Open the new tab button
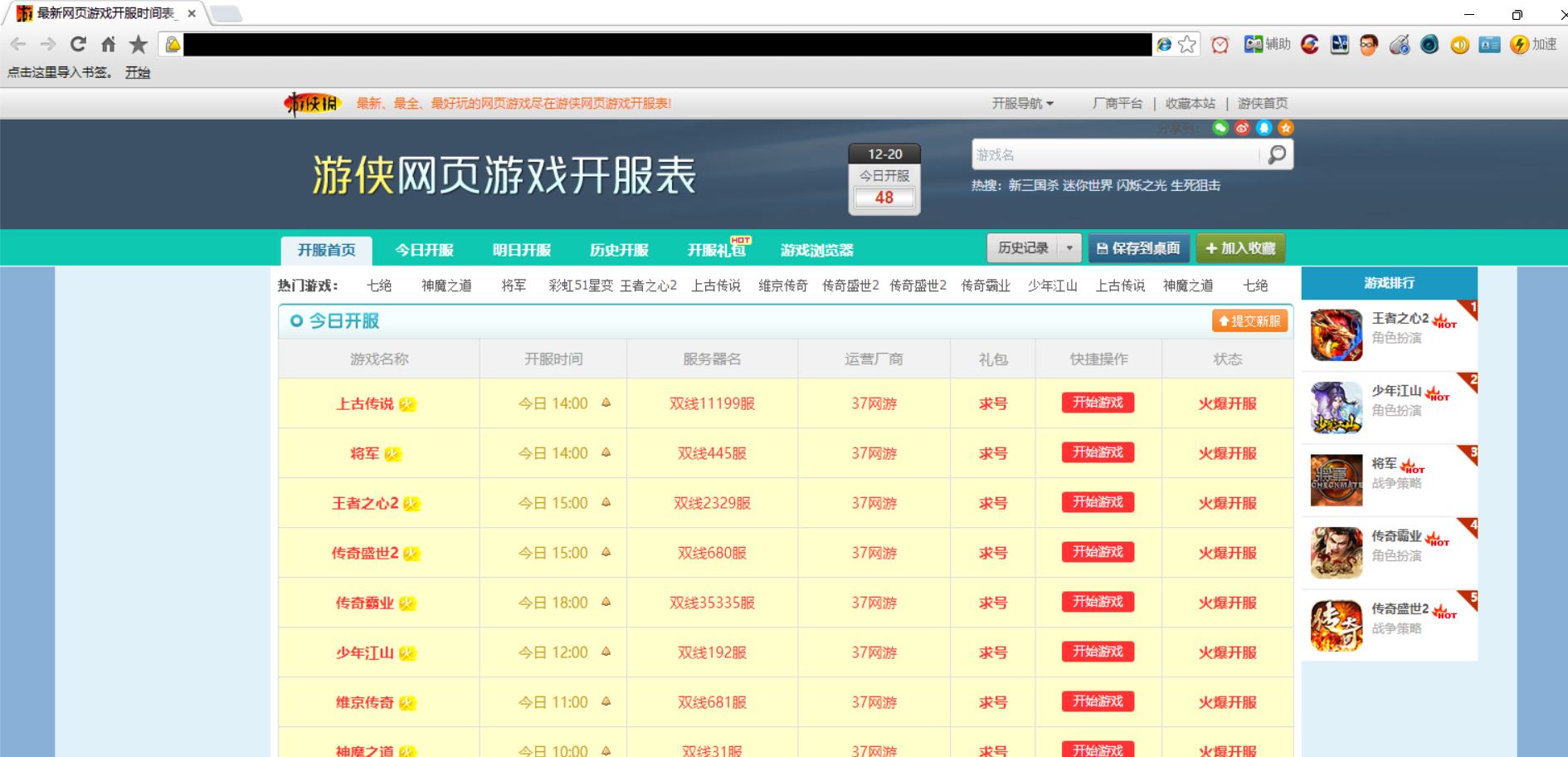The width and height of the screenshot is (1568, 757). point(226,13)
